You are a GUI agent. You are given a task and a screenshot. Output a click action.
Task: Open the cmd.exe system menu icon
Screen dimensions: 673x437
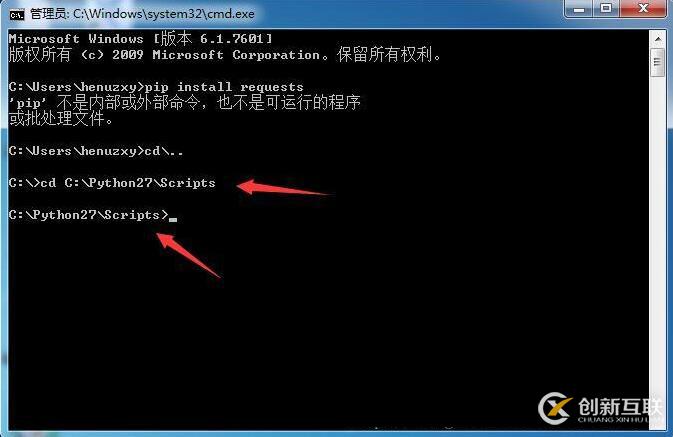point(17,15)
